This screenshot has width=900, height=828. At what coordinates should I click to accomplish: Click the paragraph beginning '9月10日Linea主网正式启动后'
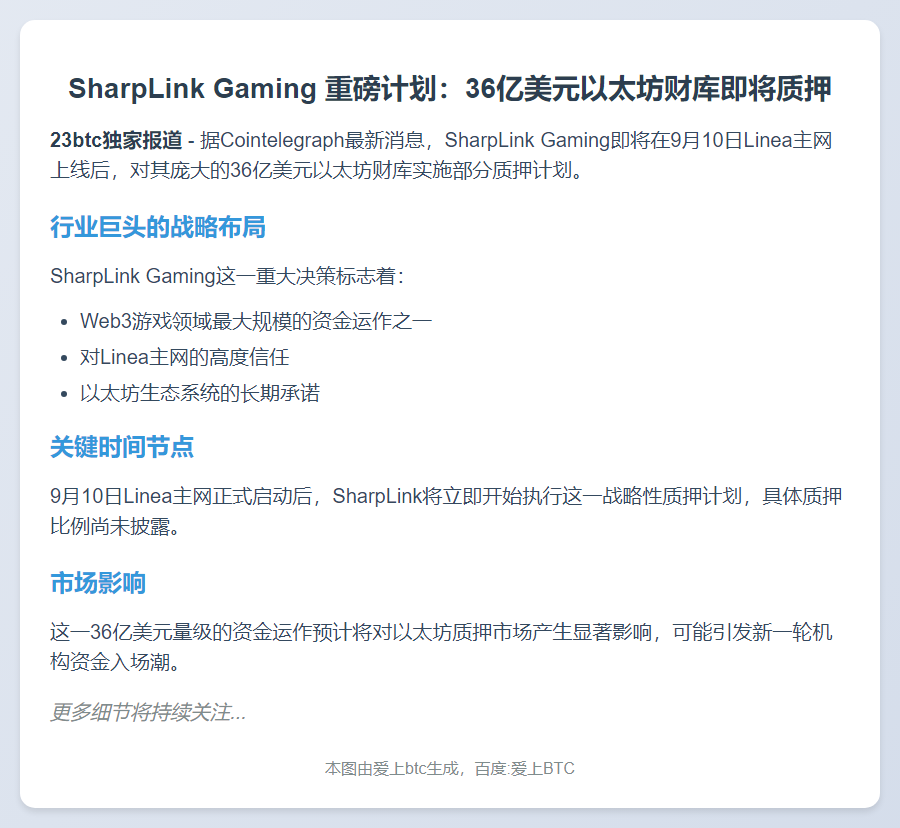[x=445, y=496]
